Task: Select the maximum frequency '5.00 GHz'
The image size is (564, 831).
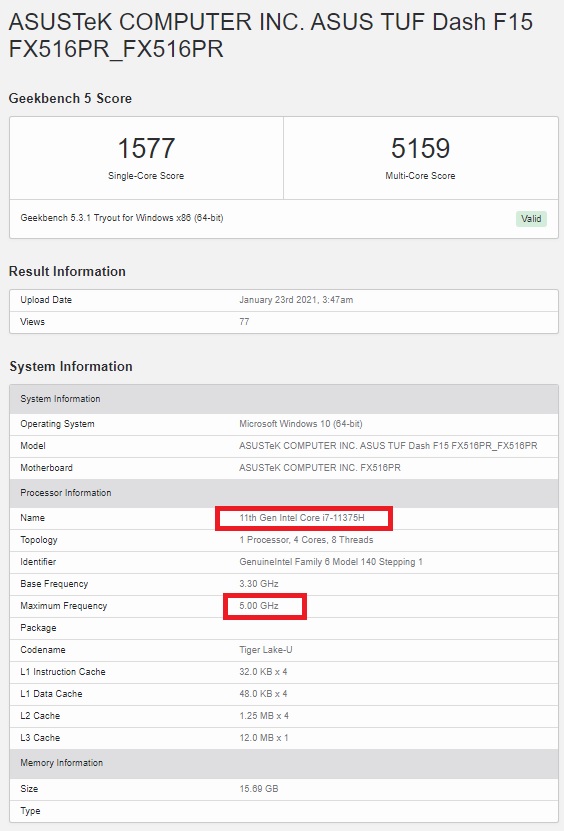Action: click(x=259, y=606)
